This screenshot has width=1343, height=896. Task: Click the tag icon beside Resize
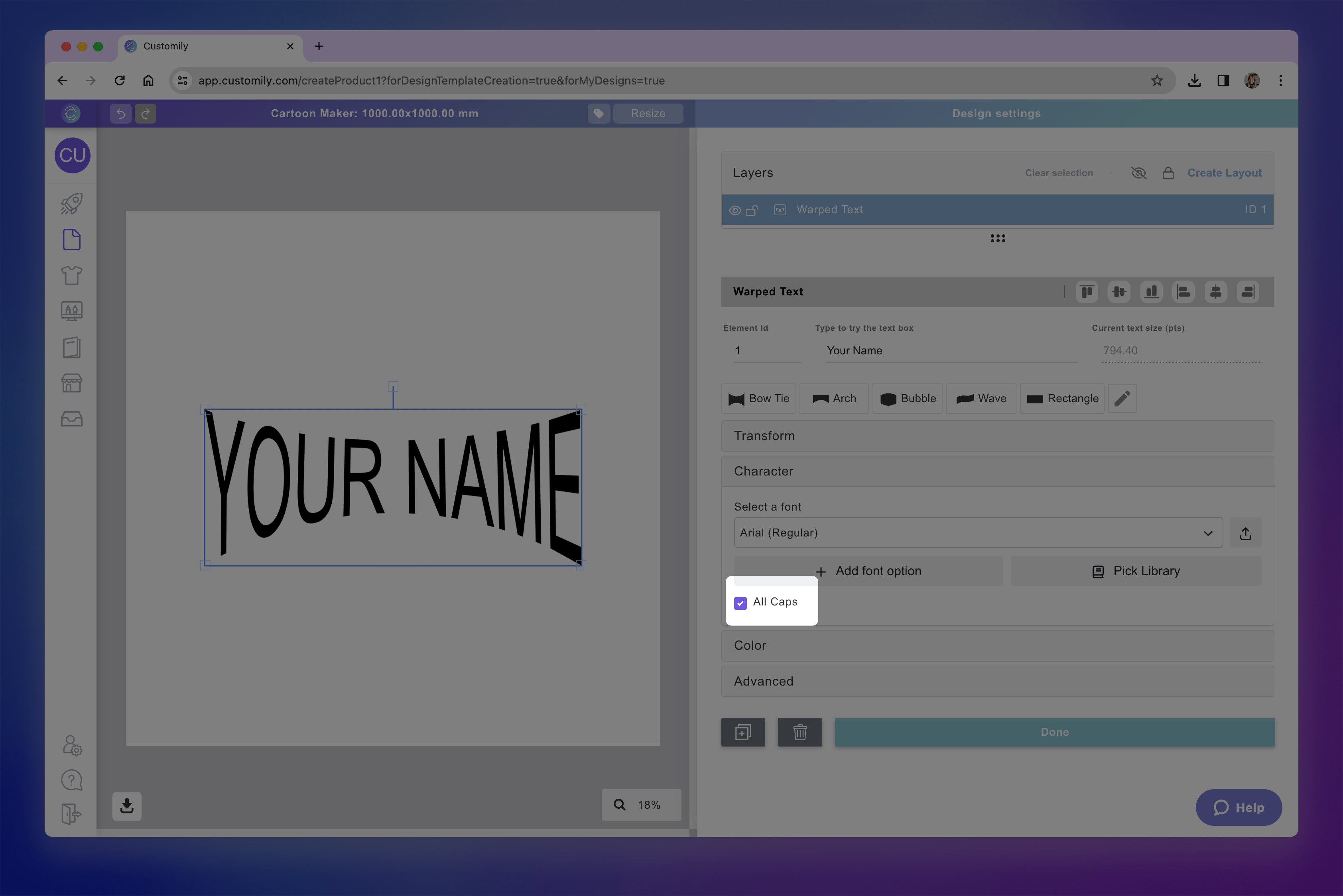pyautogui.click(x=599, y=114)
